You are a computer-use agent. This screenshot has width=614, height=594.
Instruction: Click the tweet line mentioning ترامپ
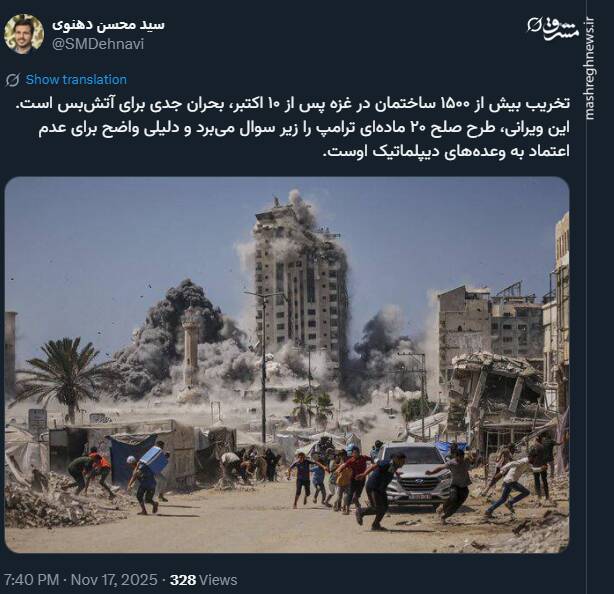[304, 128]
